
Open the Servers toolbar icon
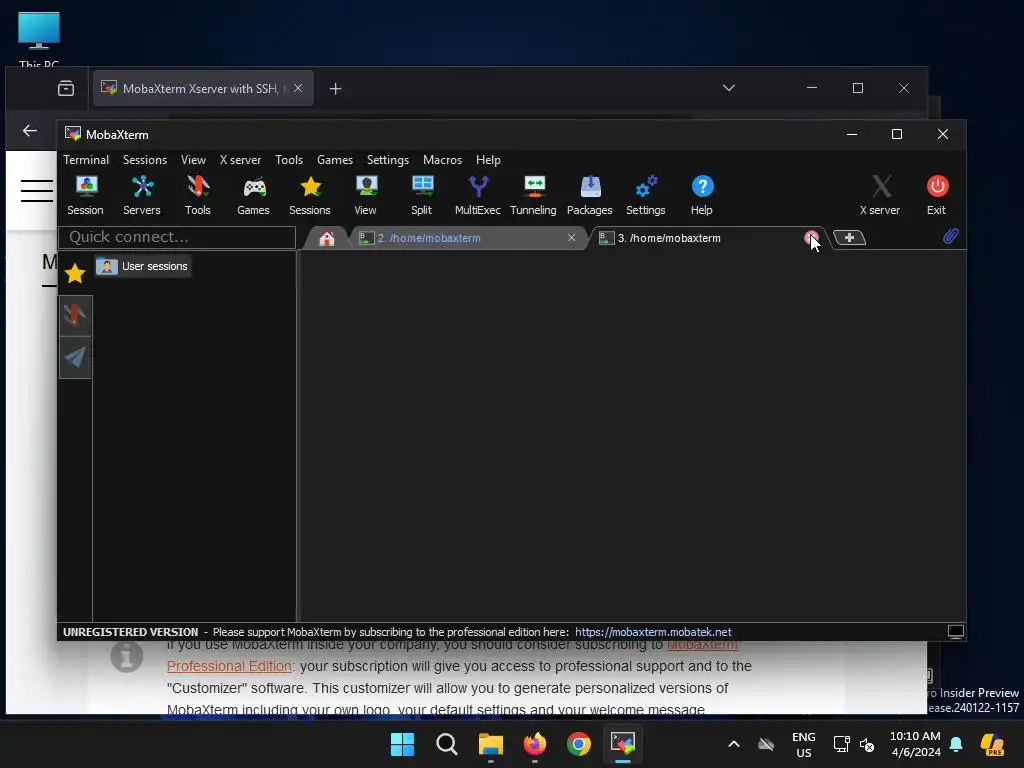(x=142, y=195)
